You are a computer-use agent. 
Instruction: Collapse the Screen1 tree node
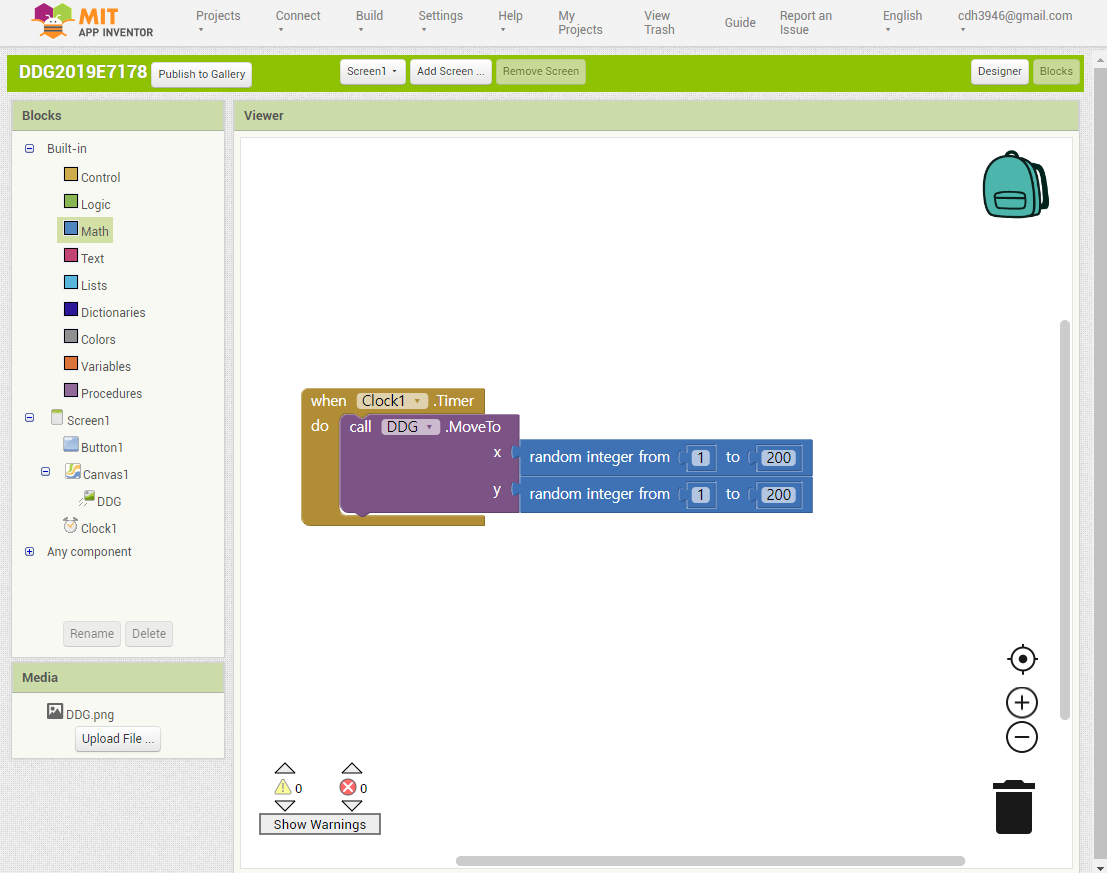[30, 417]
